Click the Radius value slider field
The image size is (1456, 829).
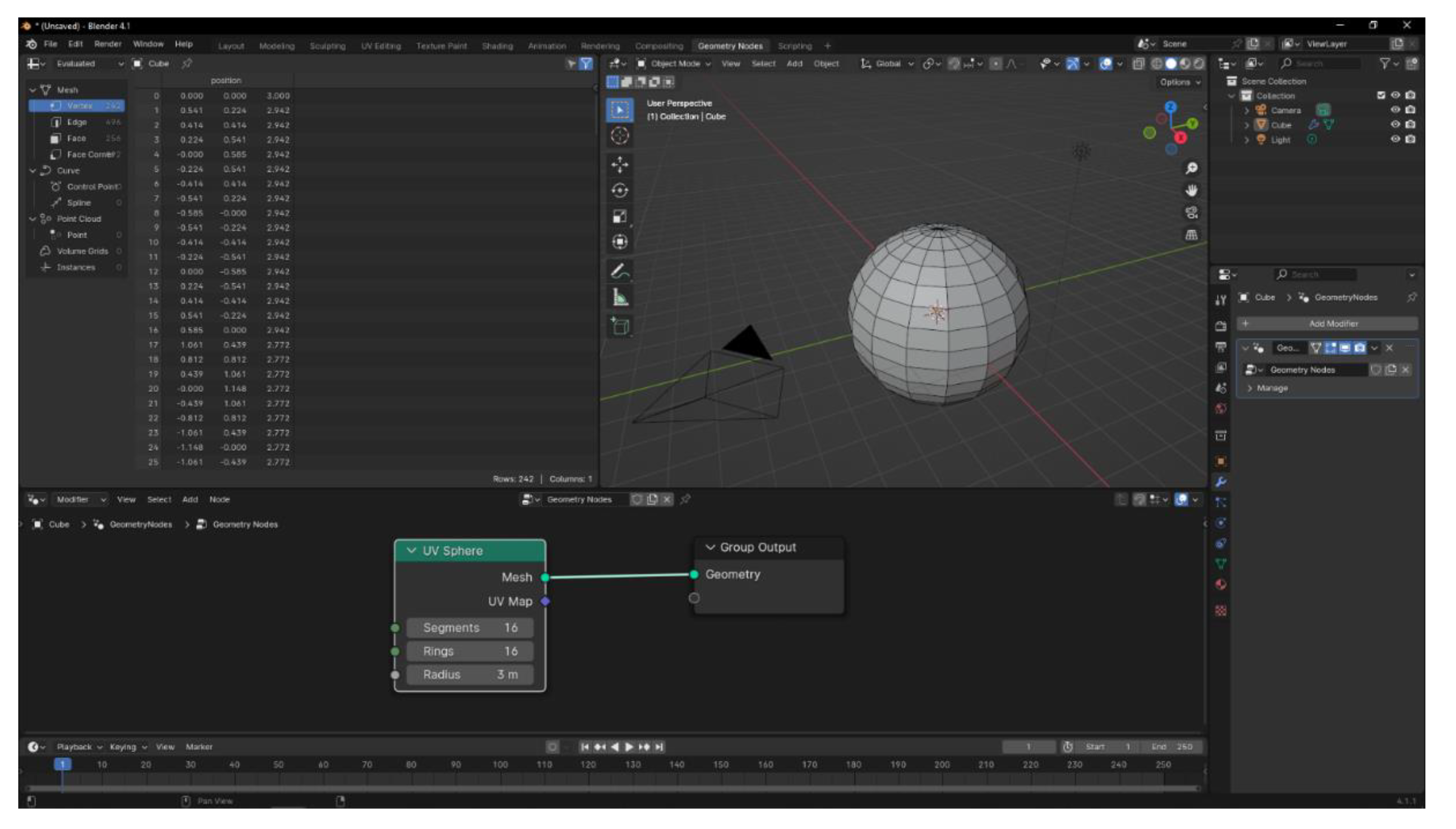coord(470,675)
